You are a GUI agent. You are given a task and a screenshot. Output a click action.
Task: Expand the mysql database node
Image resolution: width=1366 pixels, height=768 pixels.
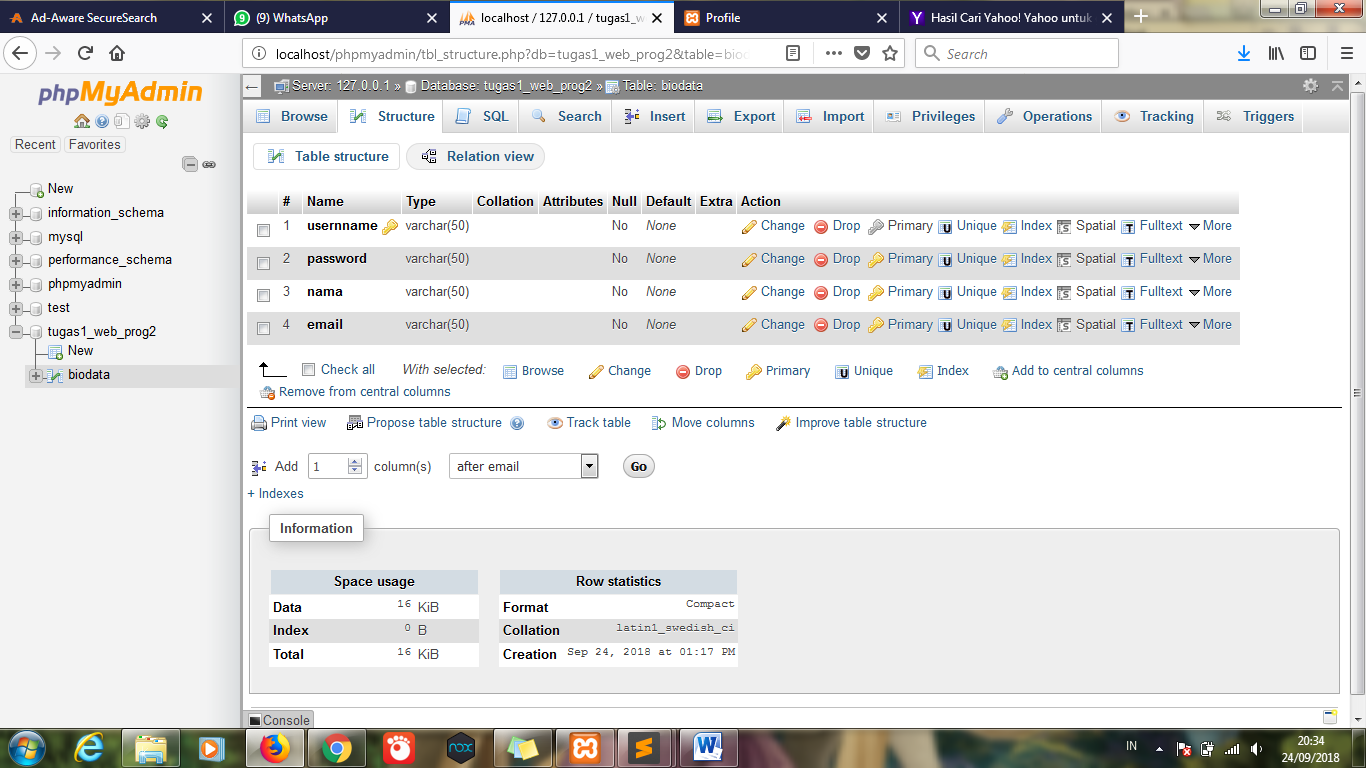15,237
